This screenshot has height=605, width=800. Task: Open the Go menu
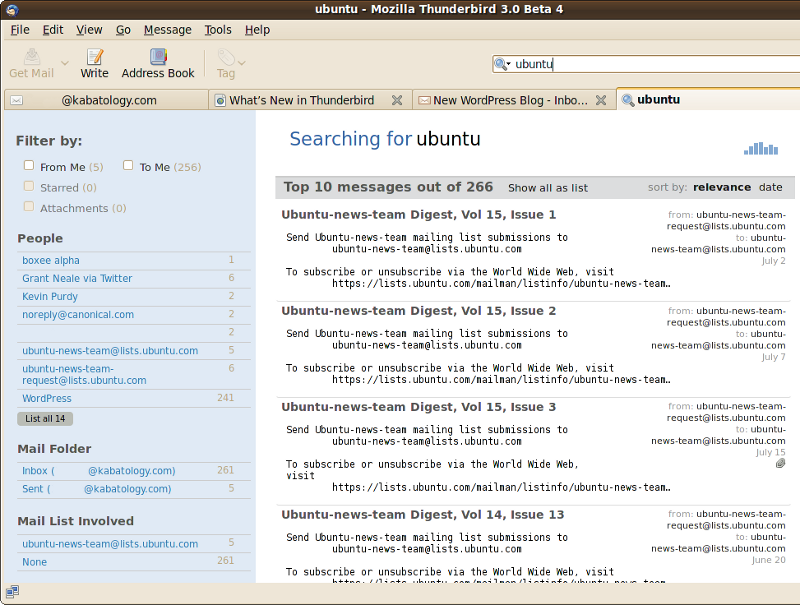click(123, 30)
